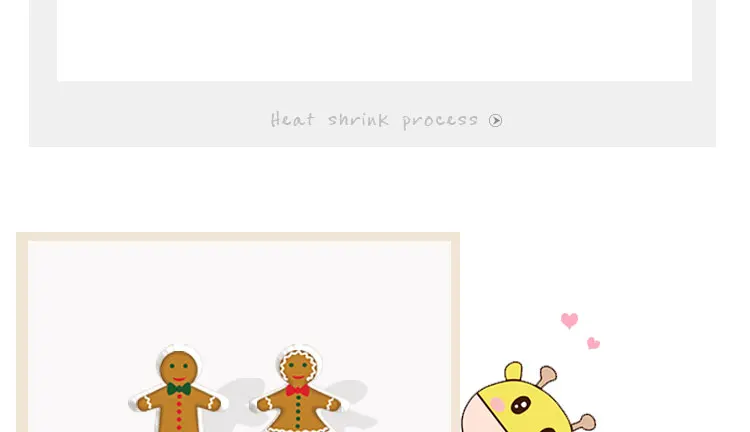Click the large pink heart
Image resolution: width=750 pixels, height=432 pixels.
coord(570,321)
